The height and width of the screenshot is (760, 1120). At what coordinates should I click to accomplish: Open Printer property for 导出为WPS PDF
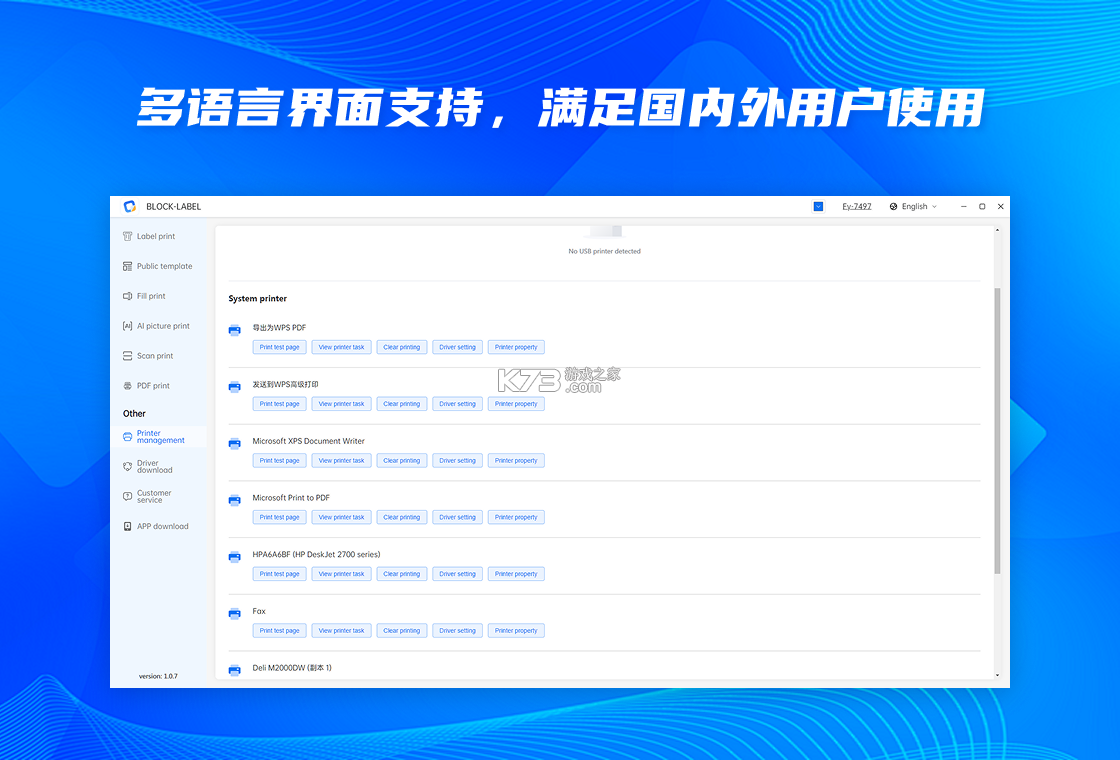pos(516,347)
